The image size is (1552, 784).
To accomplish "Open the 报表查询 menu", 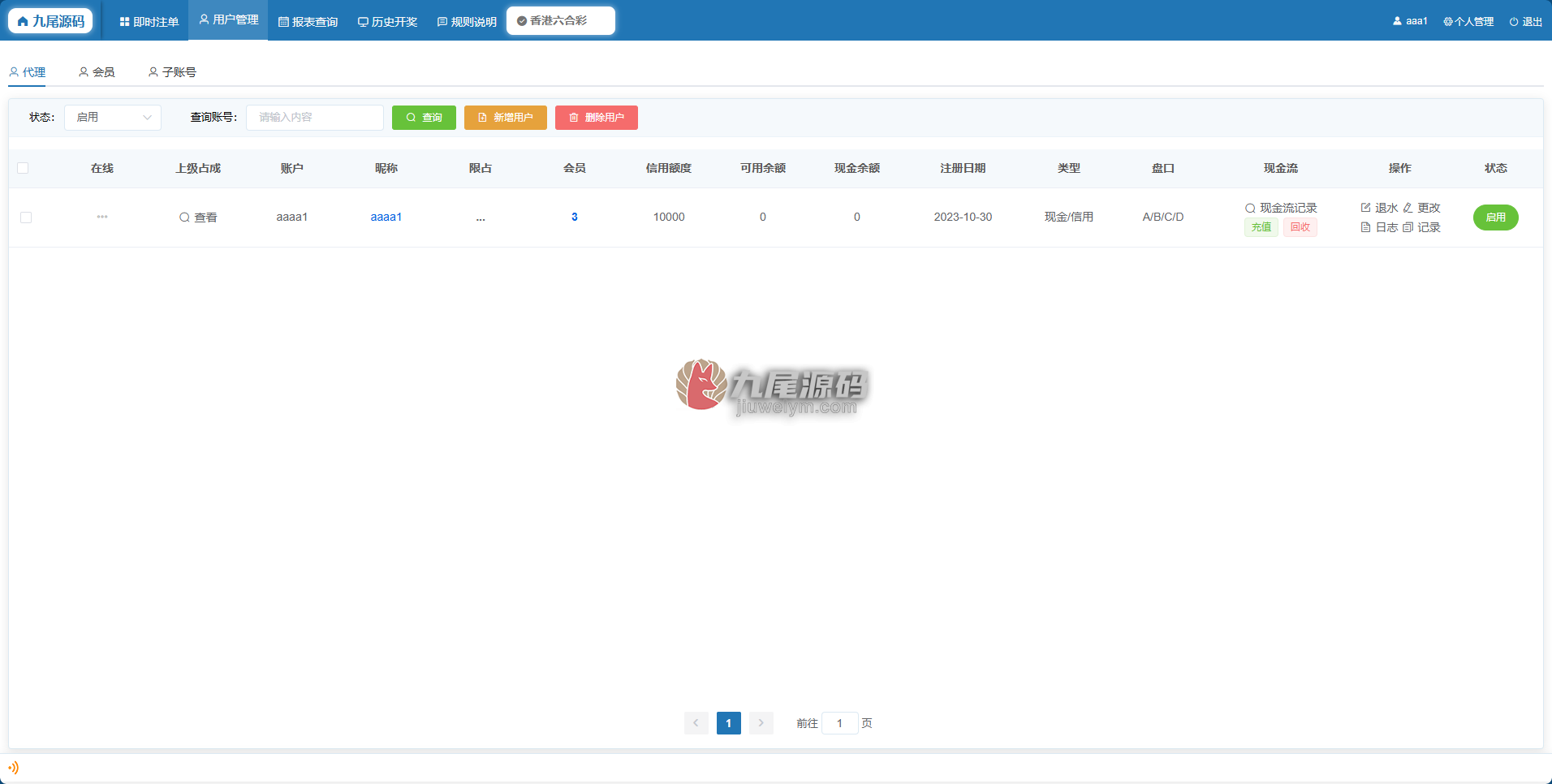I will [x=308, y=22].
